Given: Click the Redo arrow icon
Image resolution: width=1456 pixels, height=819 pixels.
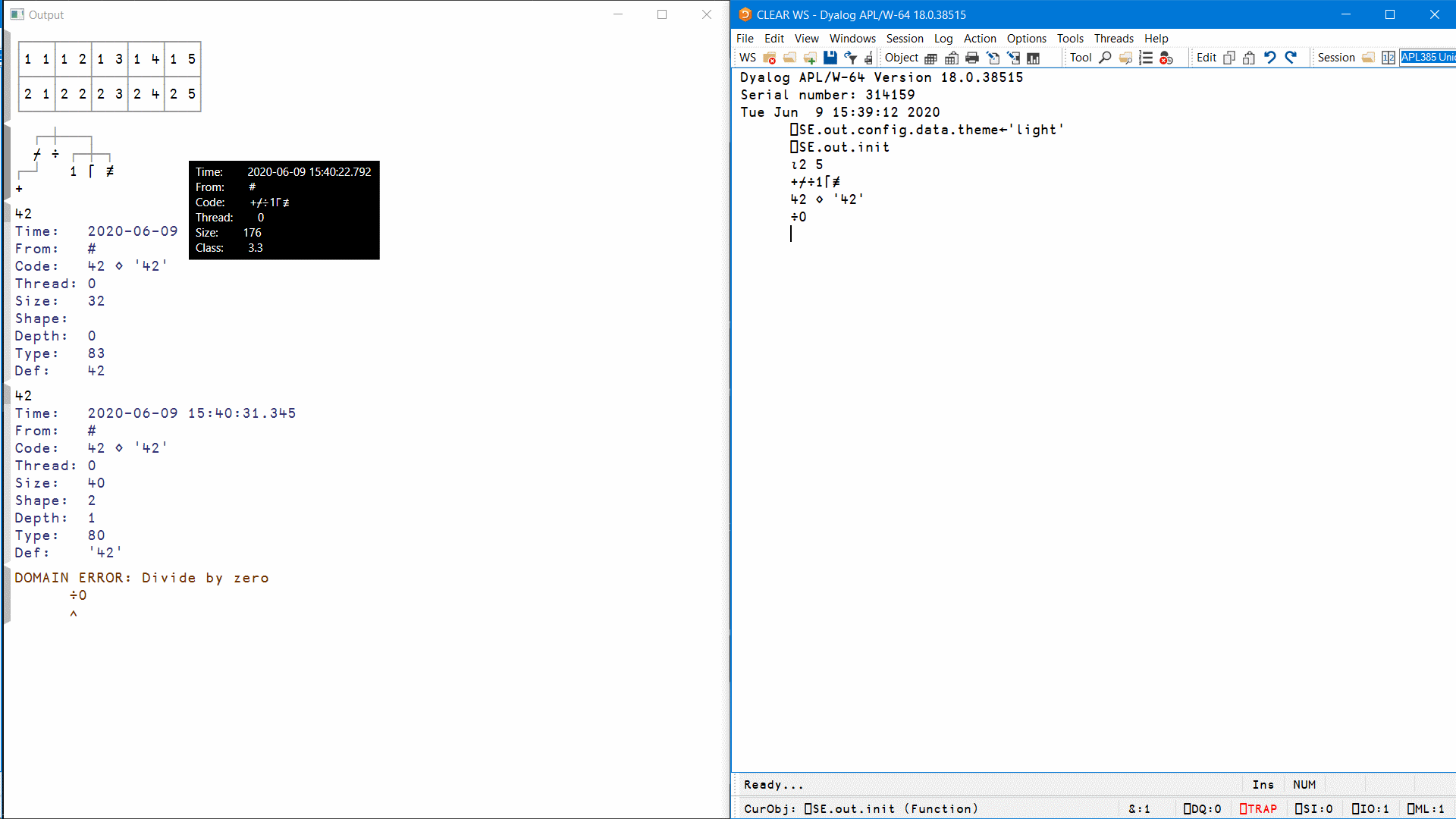Looking at the screenshot, I should pos(1291,58).
